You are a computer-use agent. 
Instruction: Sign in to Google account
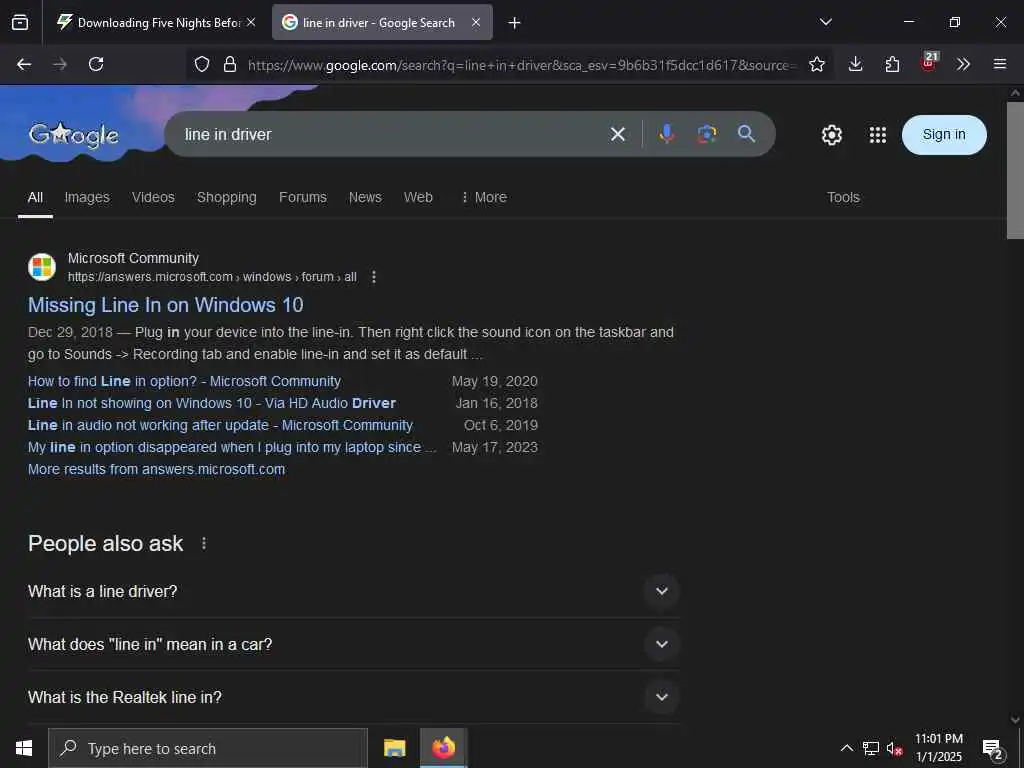pyautogui.click(x=944, y=135)
